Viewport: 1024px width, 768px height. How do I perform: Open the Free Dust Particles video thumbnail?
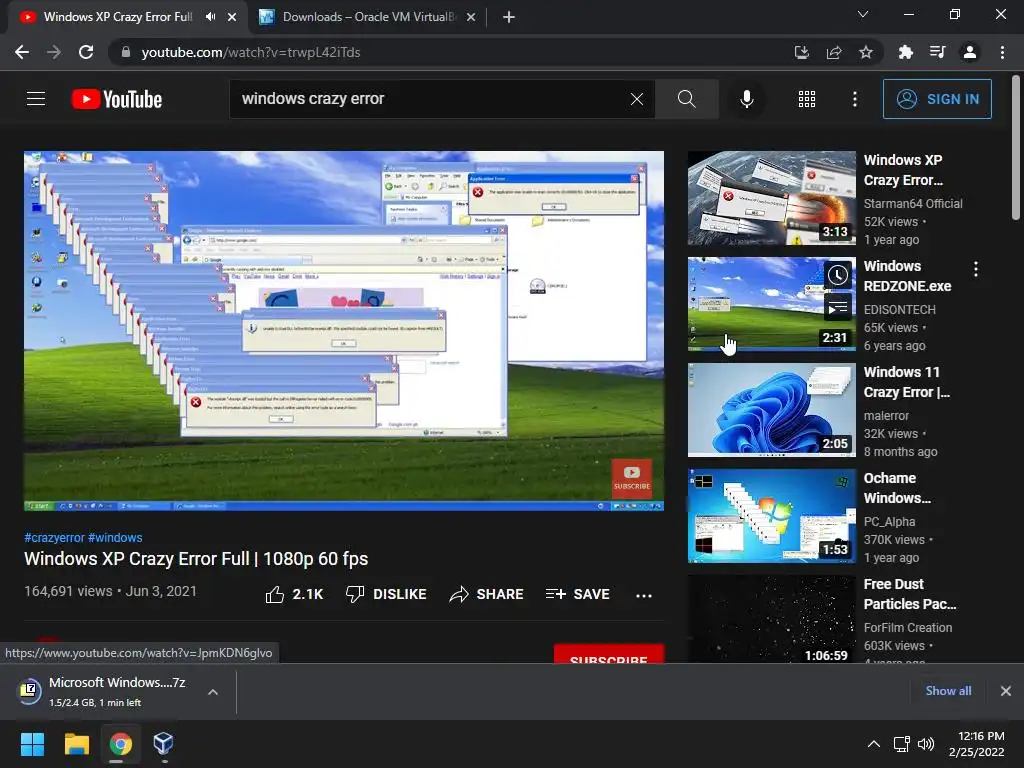(x=772, y=619)
